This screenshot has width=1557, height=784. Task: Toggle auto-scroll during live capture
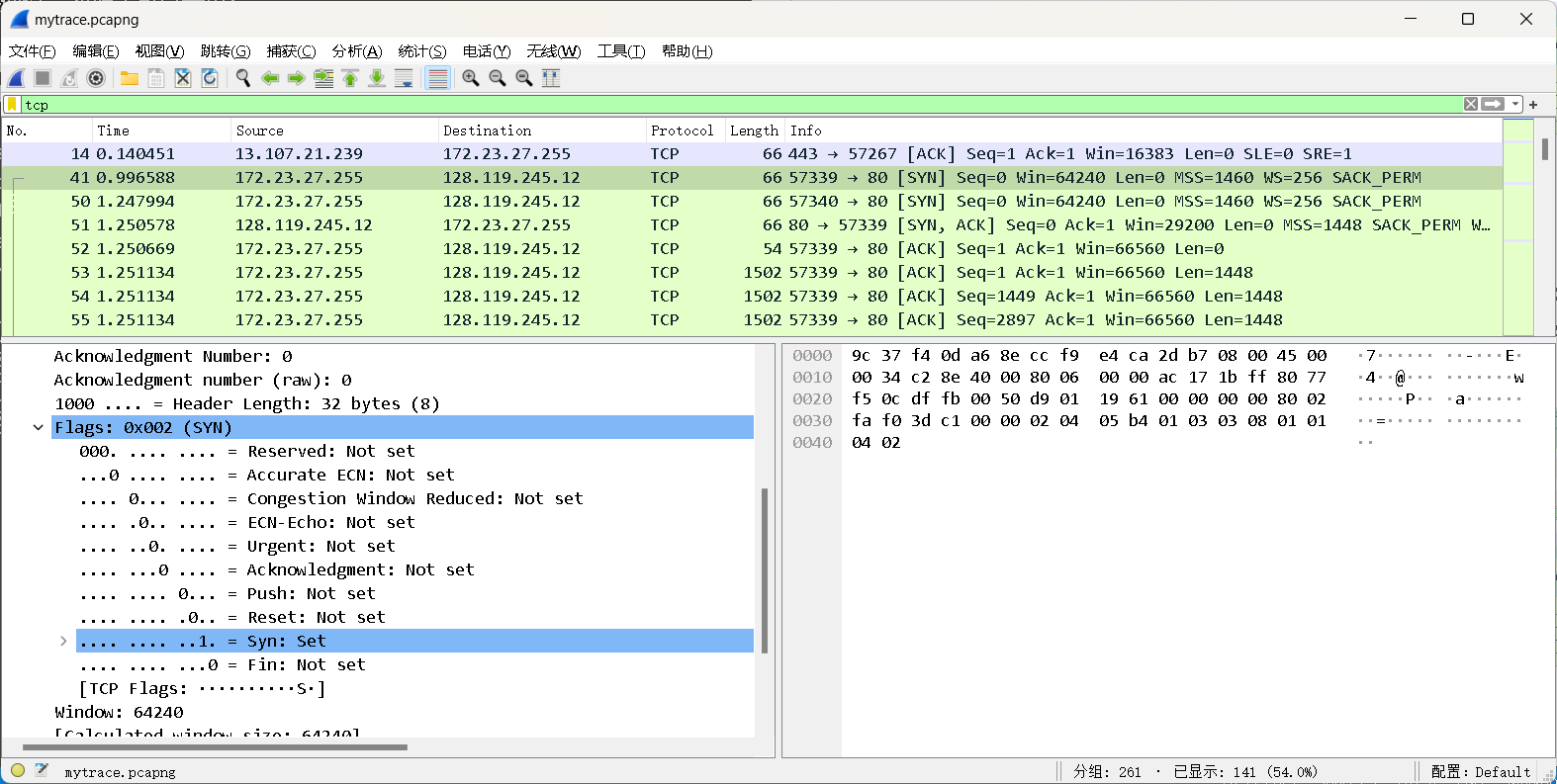tap(404, 78)
